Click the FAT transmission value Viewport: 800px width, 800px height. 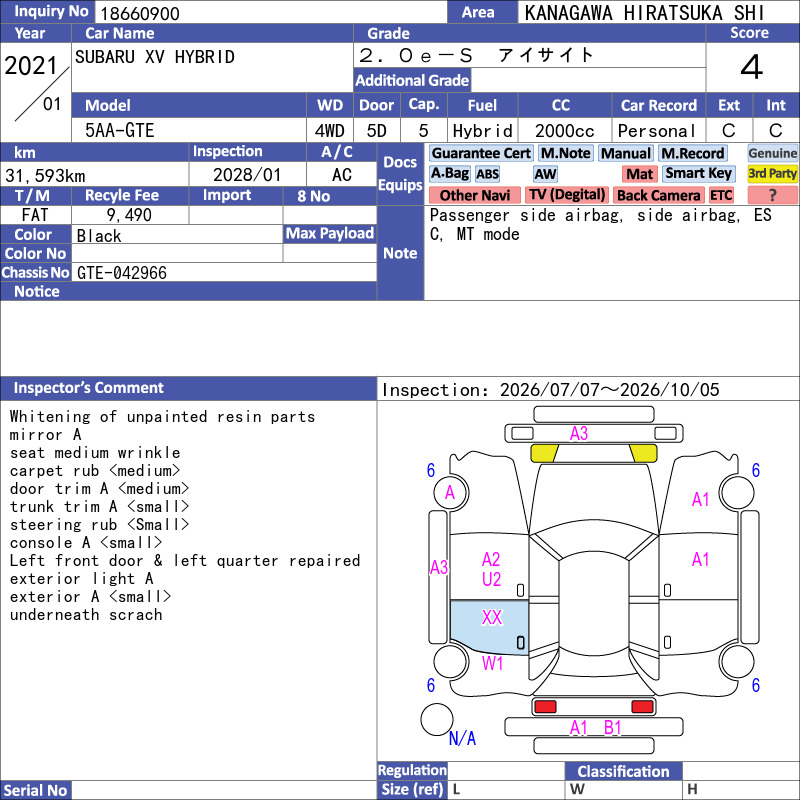tap(35, 215)
